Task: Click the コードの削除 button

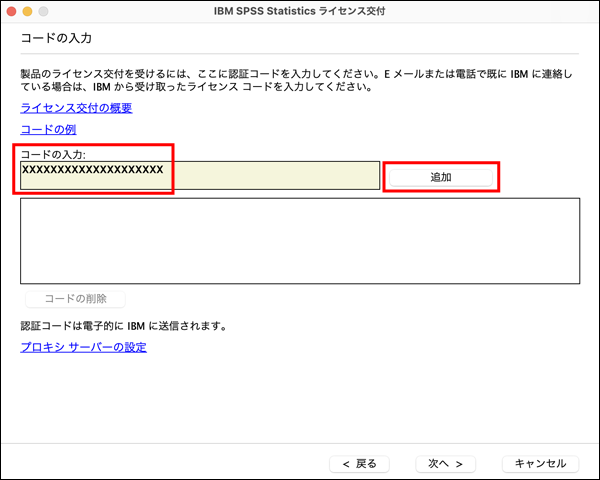Action: point(75,299)
